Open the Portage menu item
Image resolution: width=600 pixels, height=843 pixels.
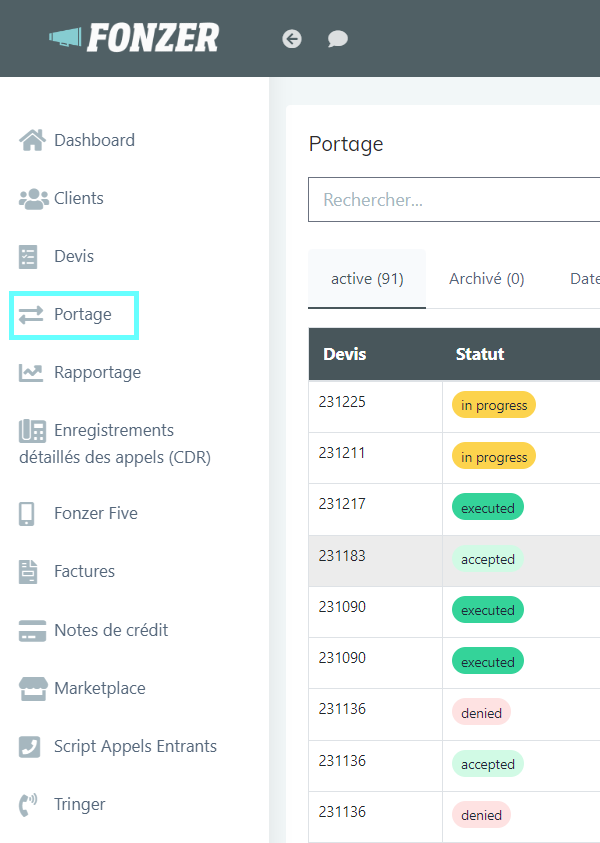coord(74,315)
